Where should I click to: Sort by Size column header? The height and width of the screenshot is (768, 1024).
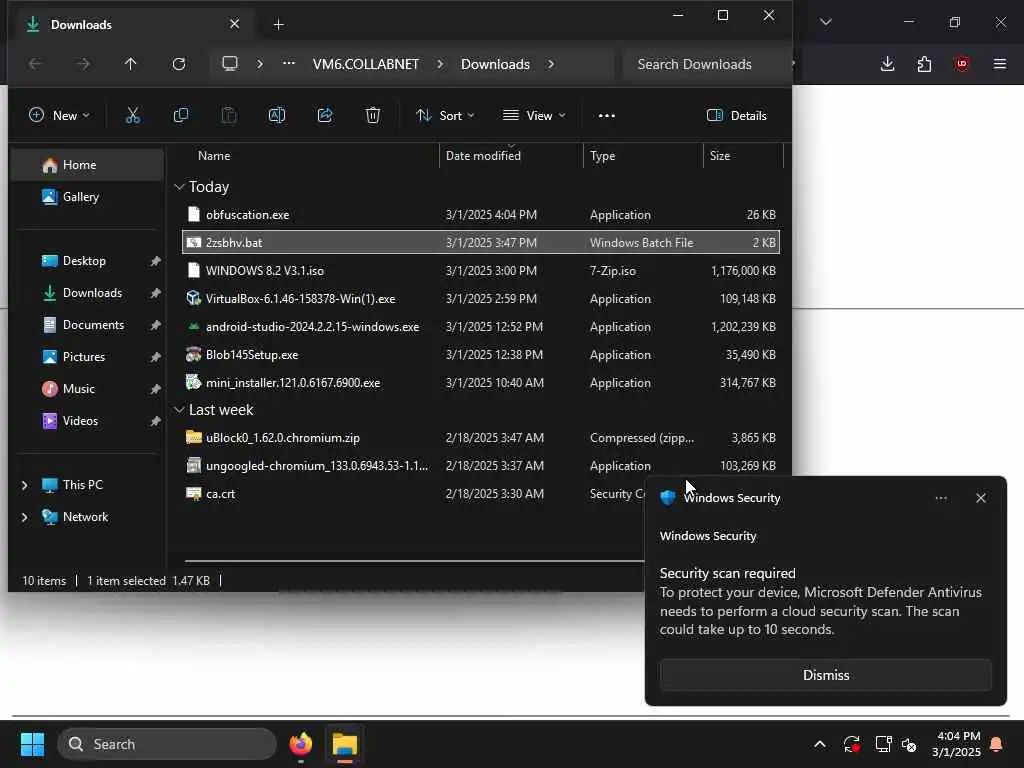(720, 156)
